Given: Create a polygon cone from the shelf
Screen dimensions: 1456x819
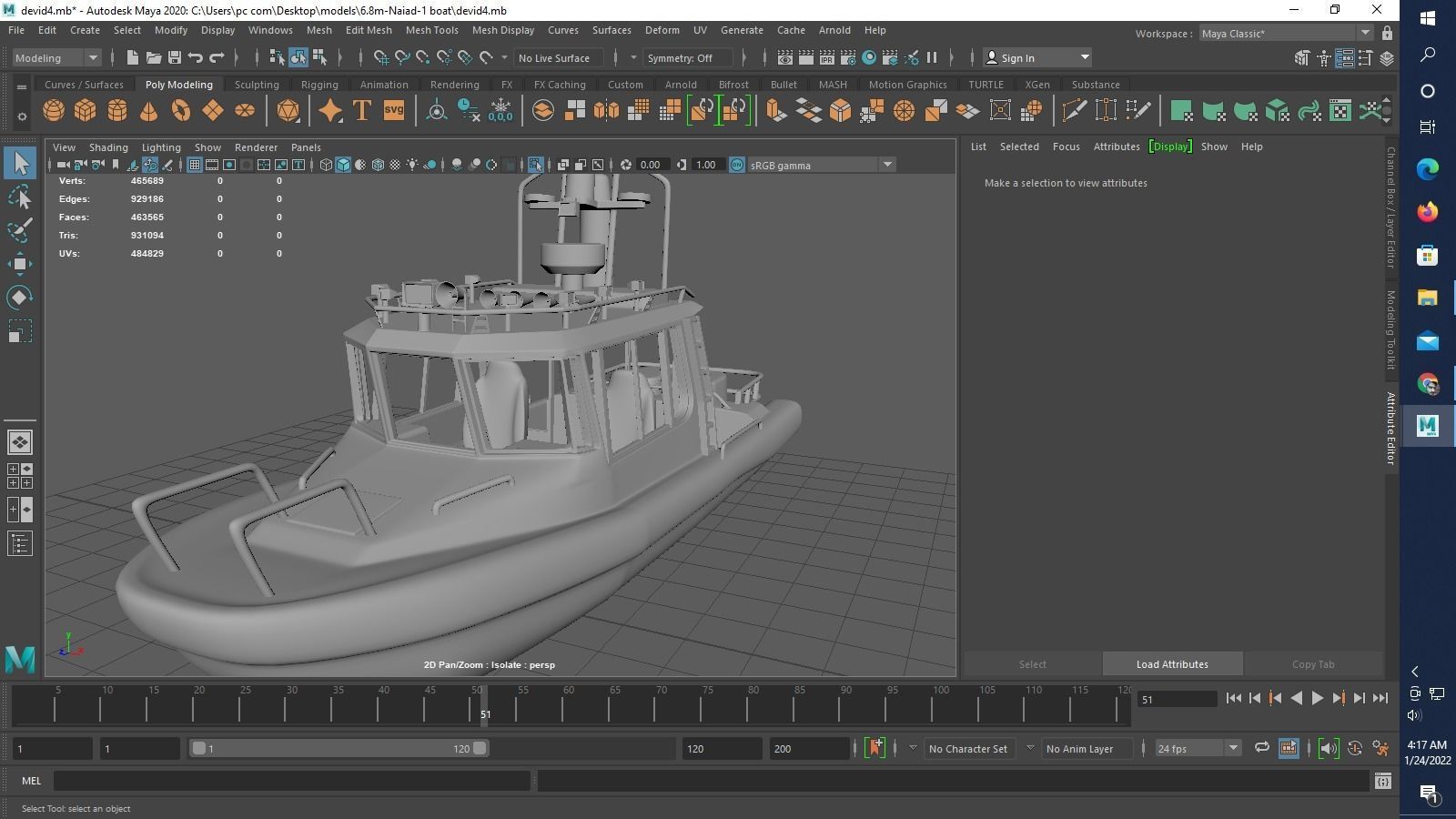Looking at the screenshot, I should click(x=148, y=111).
